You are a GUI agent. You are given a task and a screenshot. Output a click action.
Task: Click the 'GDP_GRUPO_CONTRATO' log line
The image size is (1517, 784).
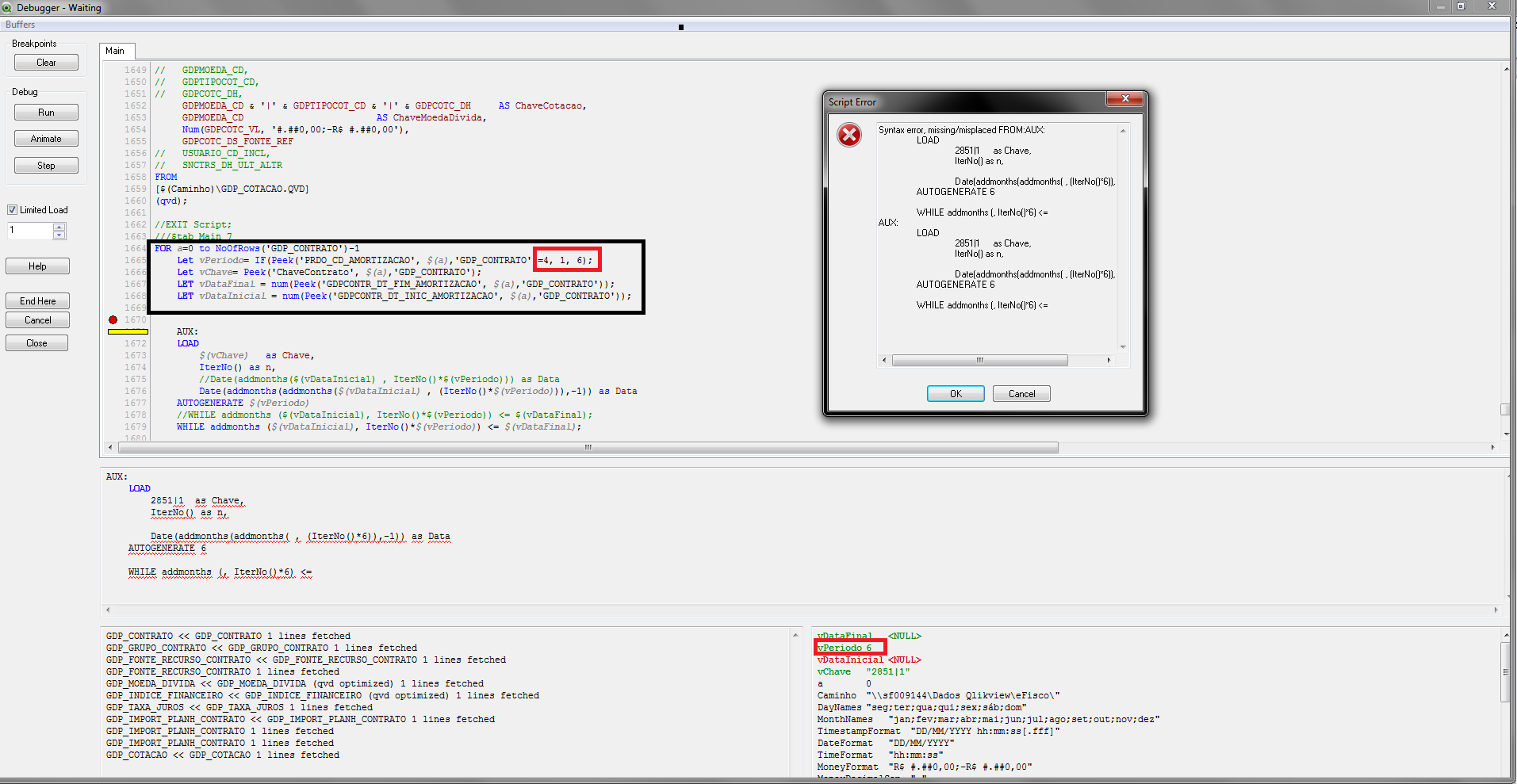262,648
